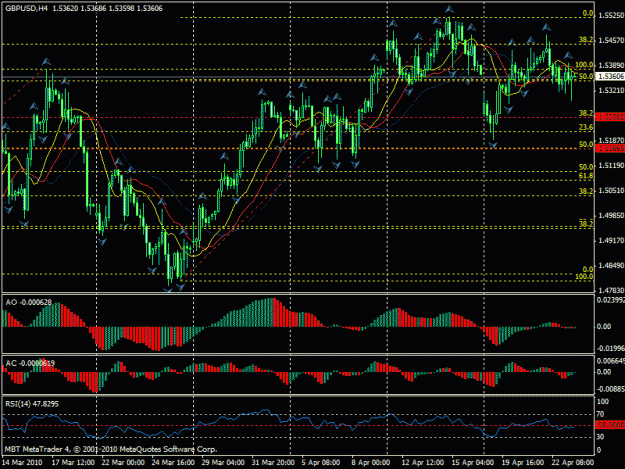Click the 22 Mar 00:00 time label
This screenshot has height=469, width=625.
click(x=123, y=463)
